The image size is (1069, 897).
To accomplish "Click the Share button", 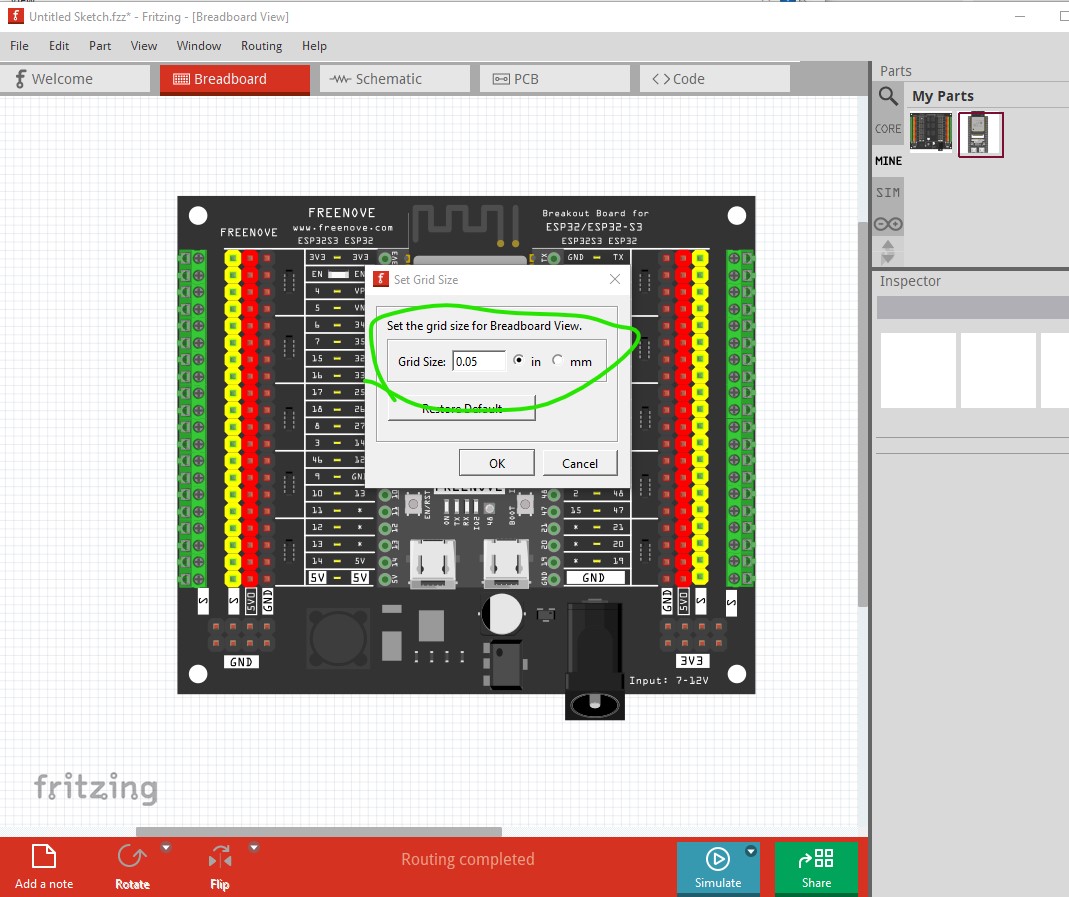I will pyautogui.click(x=816, y=867).
